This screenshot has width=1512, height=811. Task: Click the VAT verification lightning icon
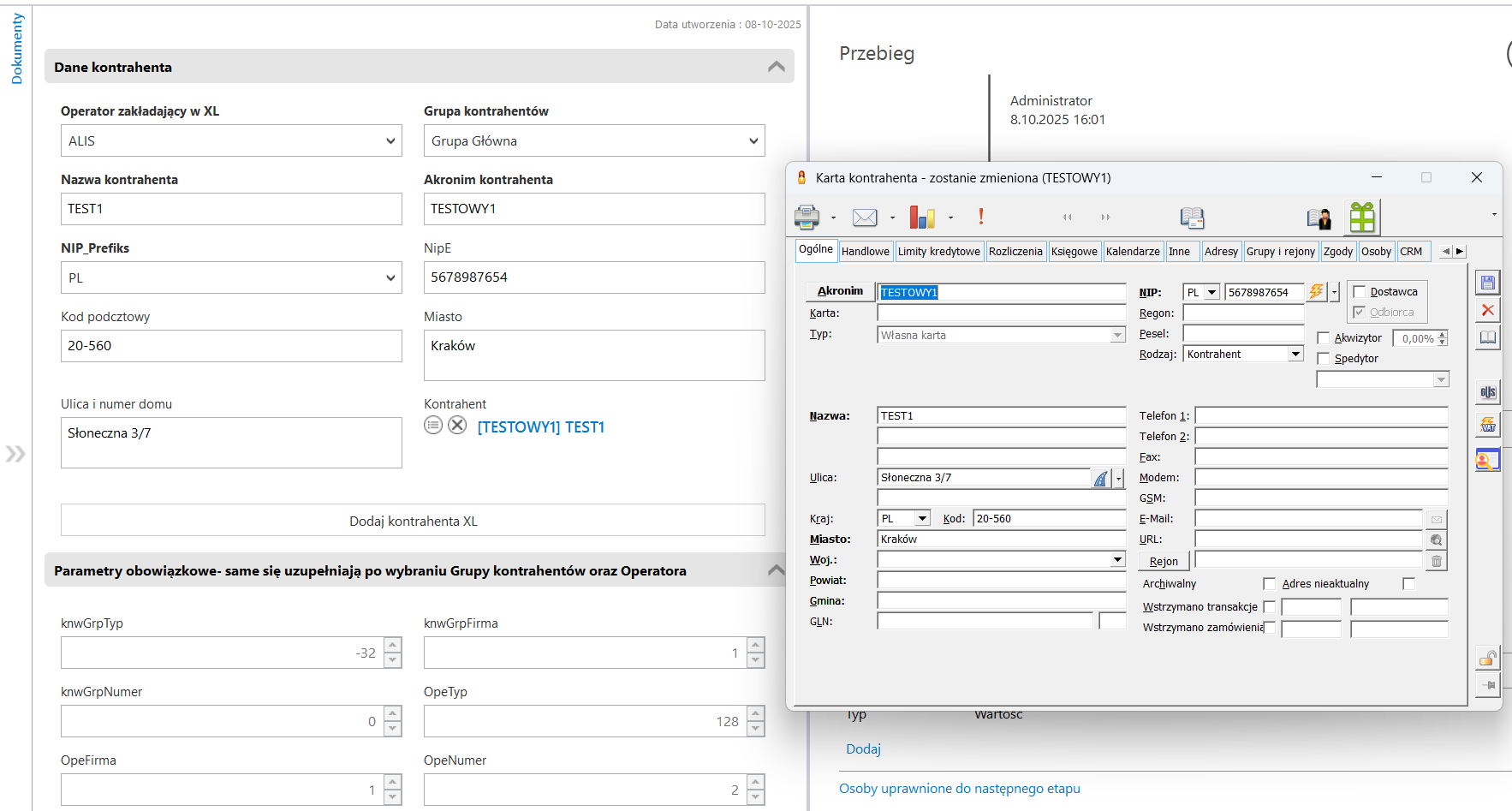click(1488, 425)
